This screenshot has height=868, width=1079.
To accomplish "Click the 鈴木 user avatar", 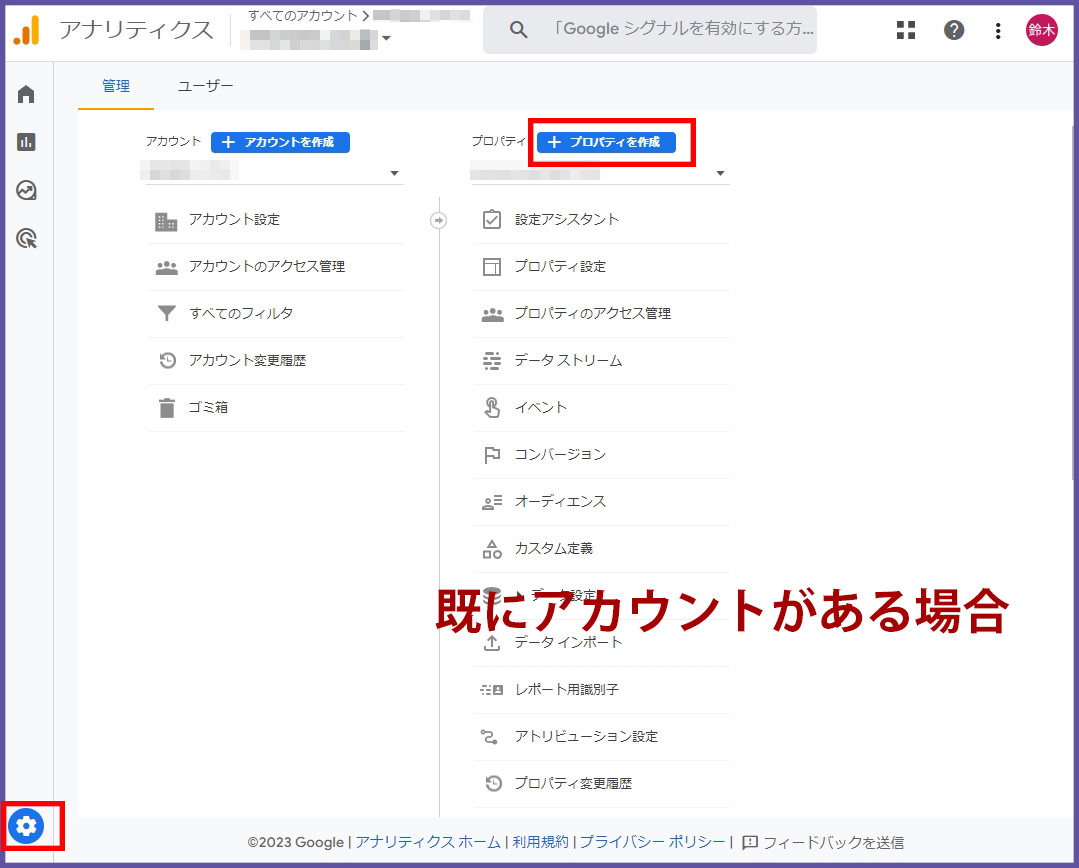I will 1041,30.
